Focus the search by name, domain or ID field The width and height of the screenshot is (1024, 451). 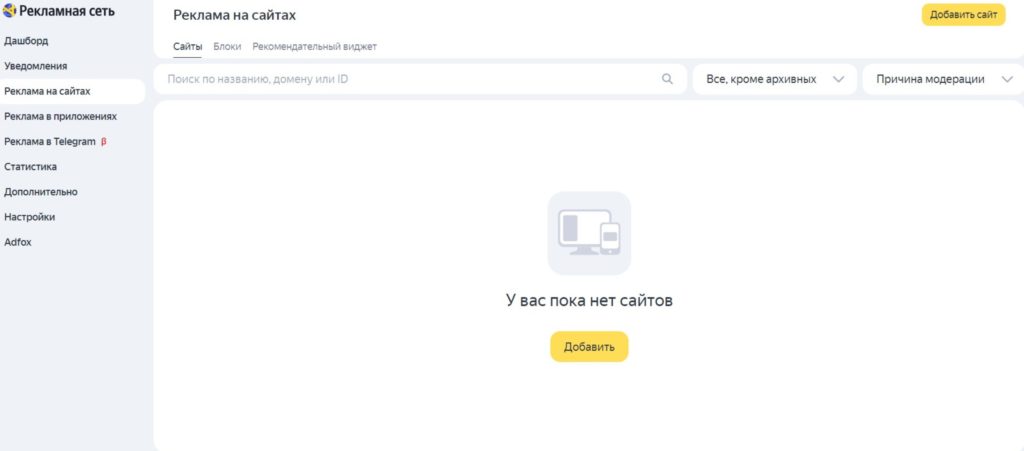point(420,79)
